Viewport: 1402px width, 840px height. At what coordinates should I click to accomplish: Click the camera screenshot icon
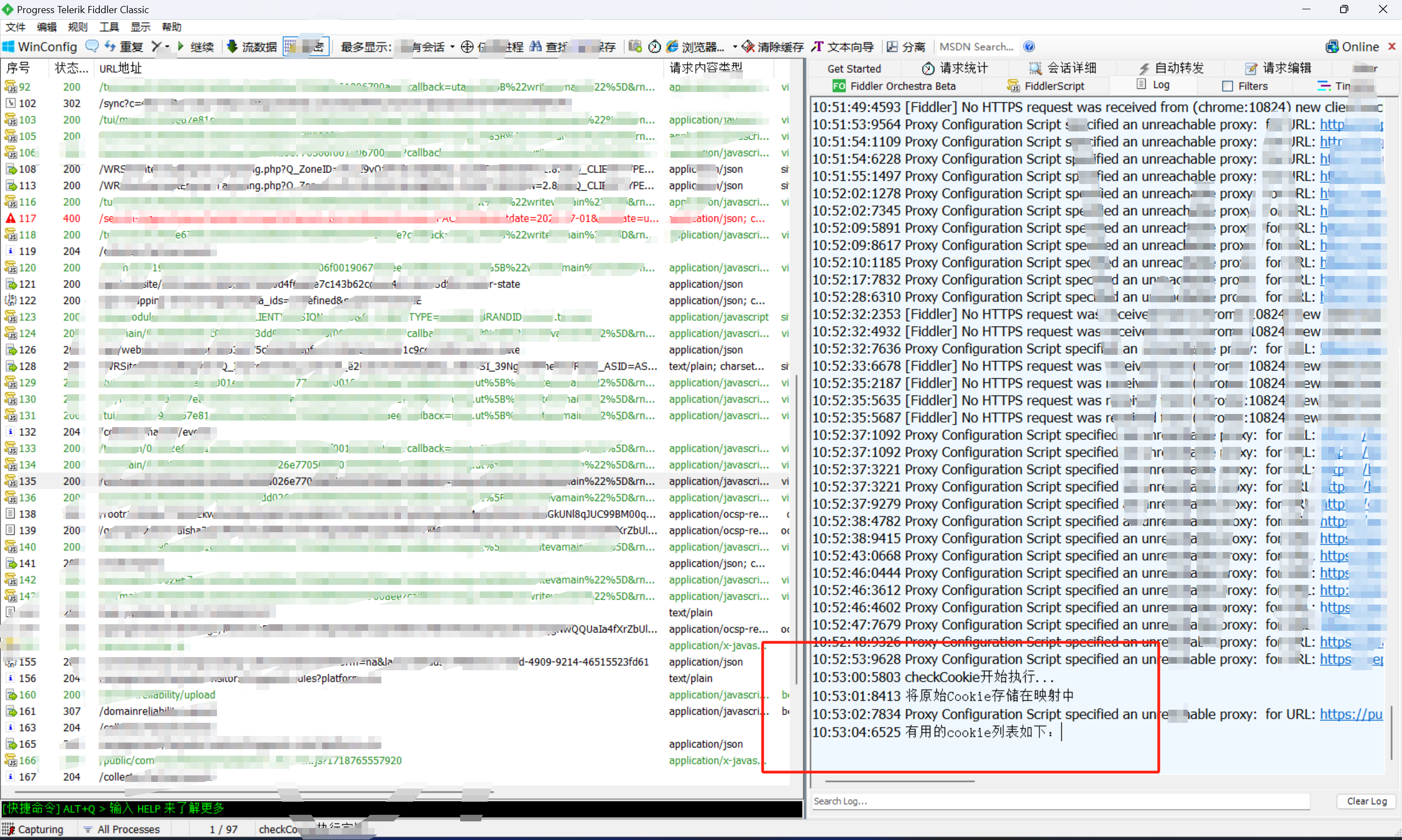(x=636, y=47)
